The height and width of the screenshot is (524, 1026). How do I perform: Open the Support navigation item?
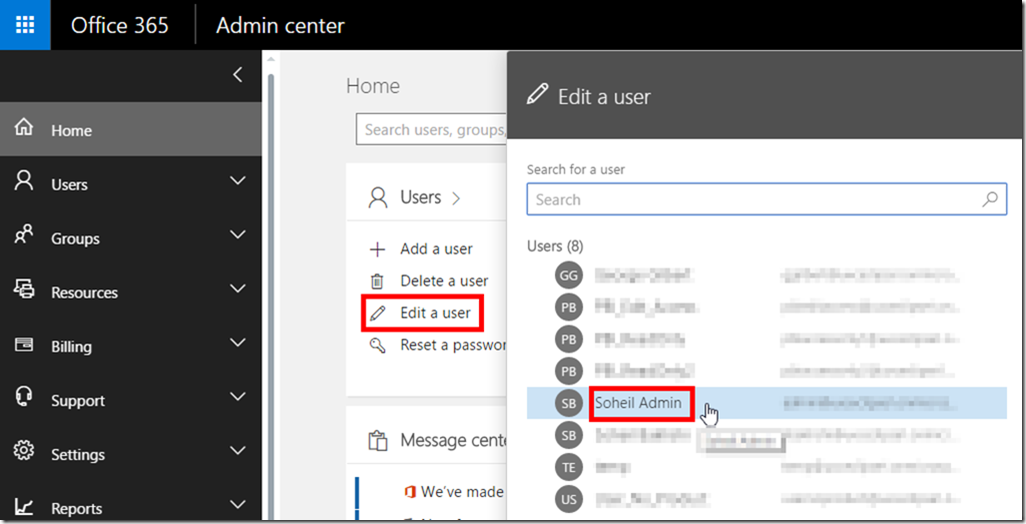pyautogui.click(x=131, y=400)
